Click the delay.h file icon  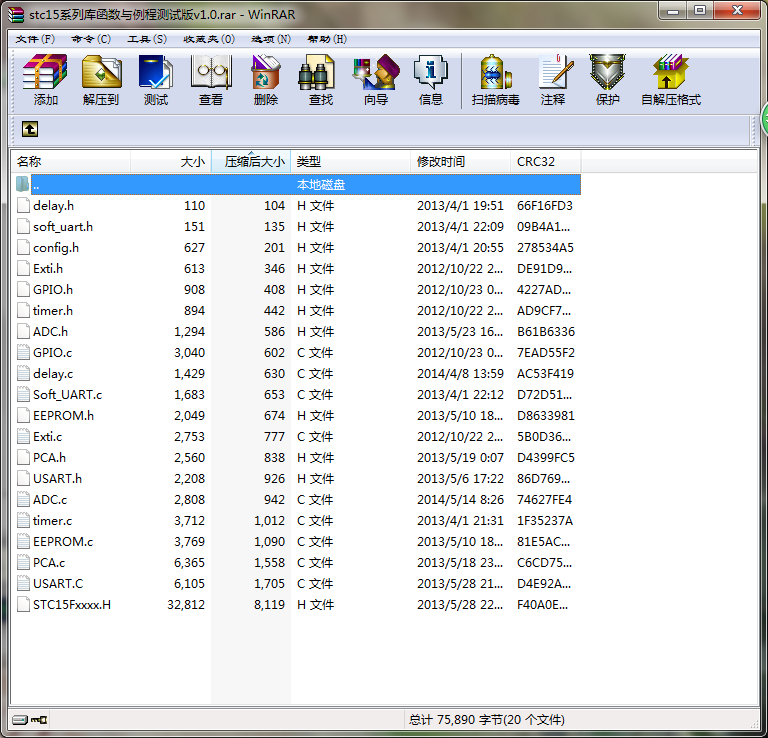[x=23, y=205]
